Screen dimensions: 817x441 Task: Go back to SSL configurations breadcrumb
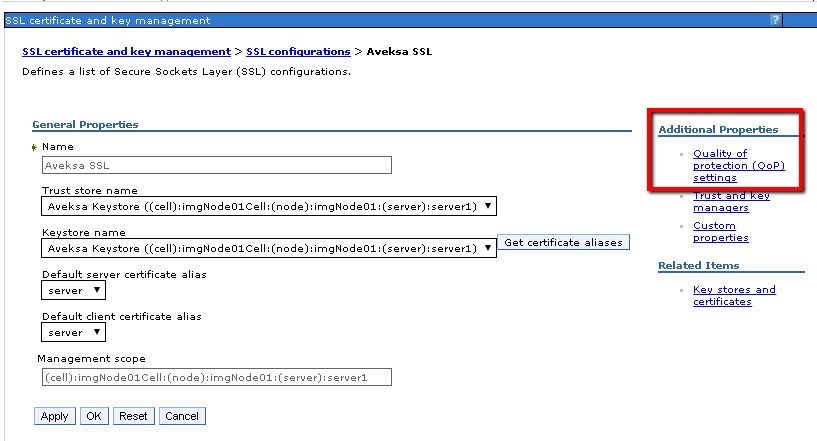click(298, 51)
